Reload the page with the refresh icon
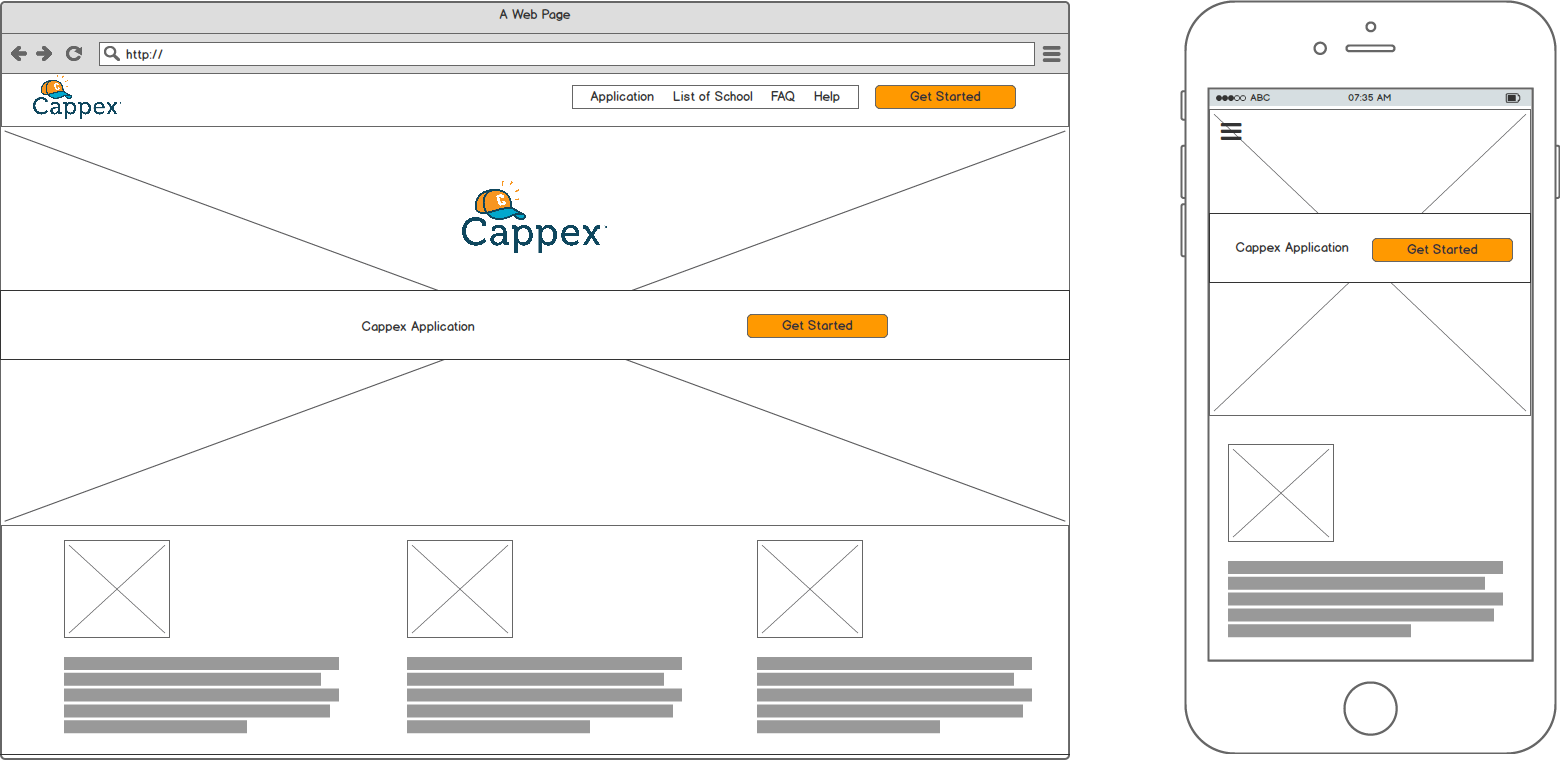 pyautogui.click(x=74, y=54)
